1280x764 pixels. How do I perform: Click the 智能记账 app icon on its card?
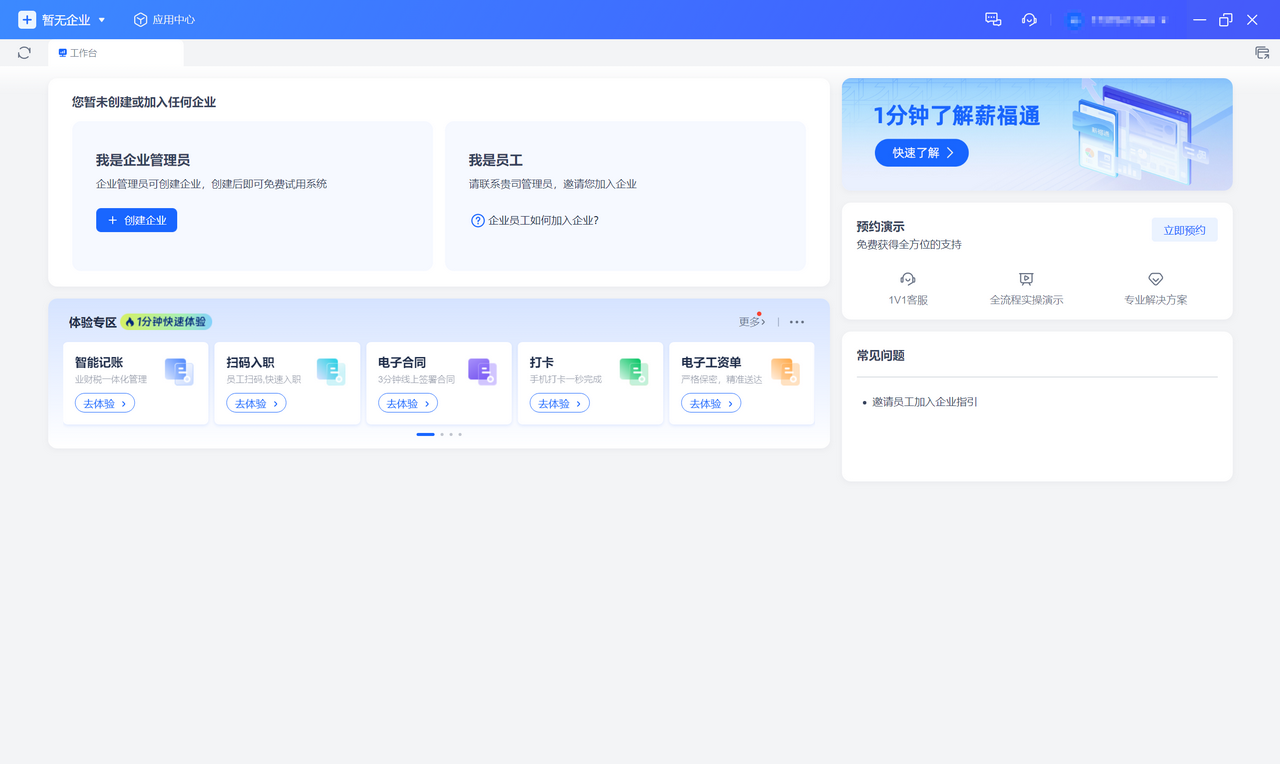pyautogui.click(x=179, y=371)
